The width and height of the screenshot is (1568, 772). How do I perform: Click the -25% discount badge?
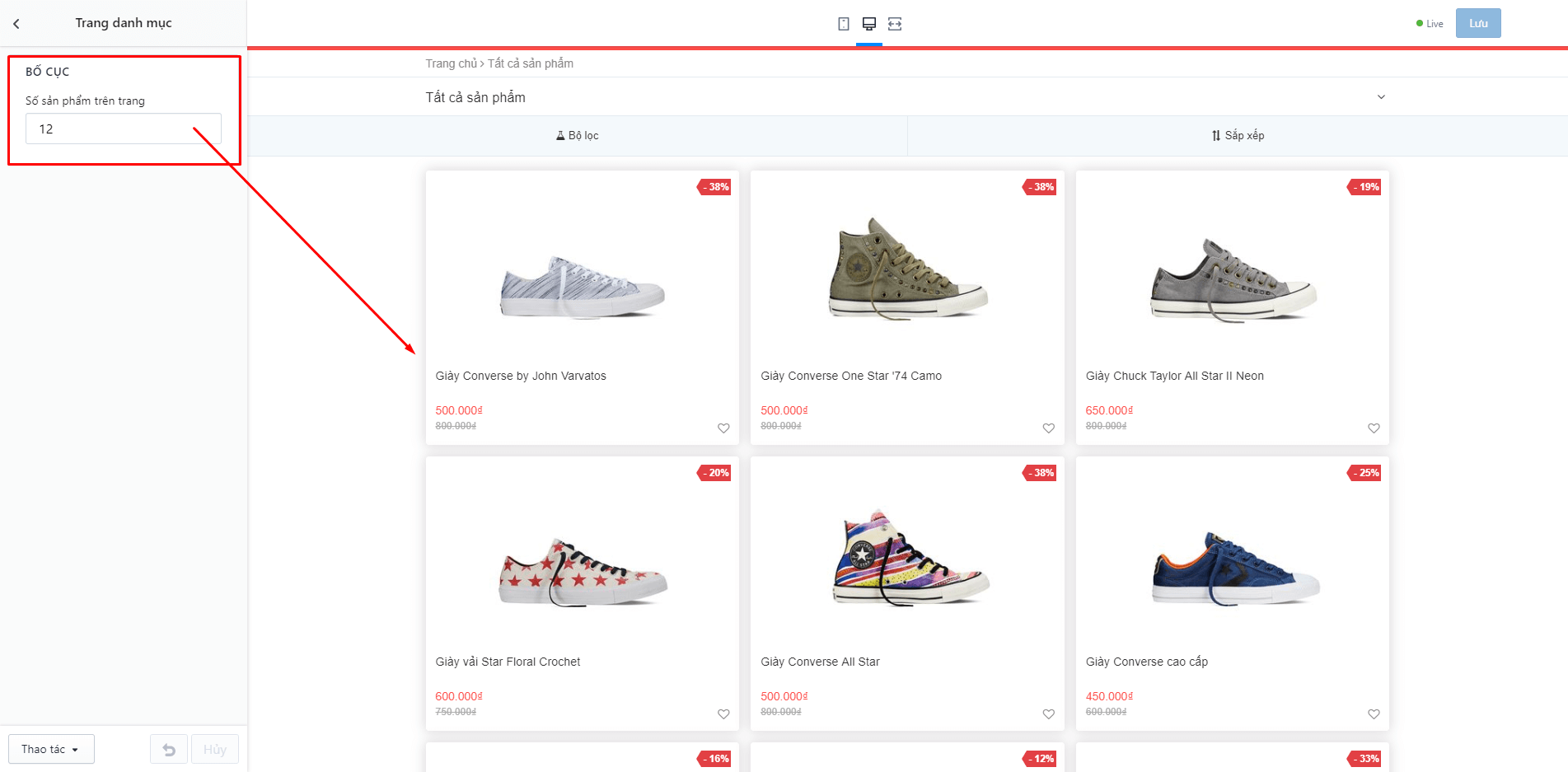click(x=1365, y=473)
